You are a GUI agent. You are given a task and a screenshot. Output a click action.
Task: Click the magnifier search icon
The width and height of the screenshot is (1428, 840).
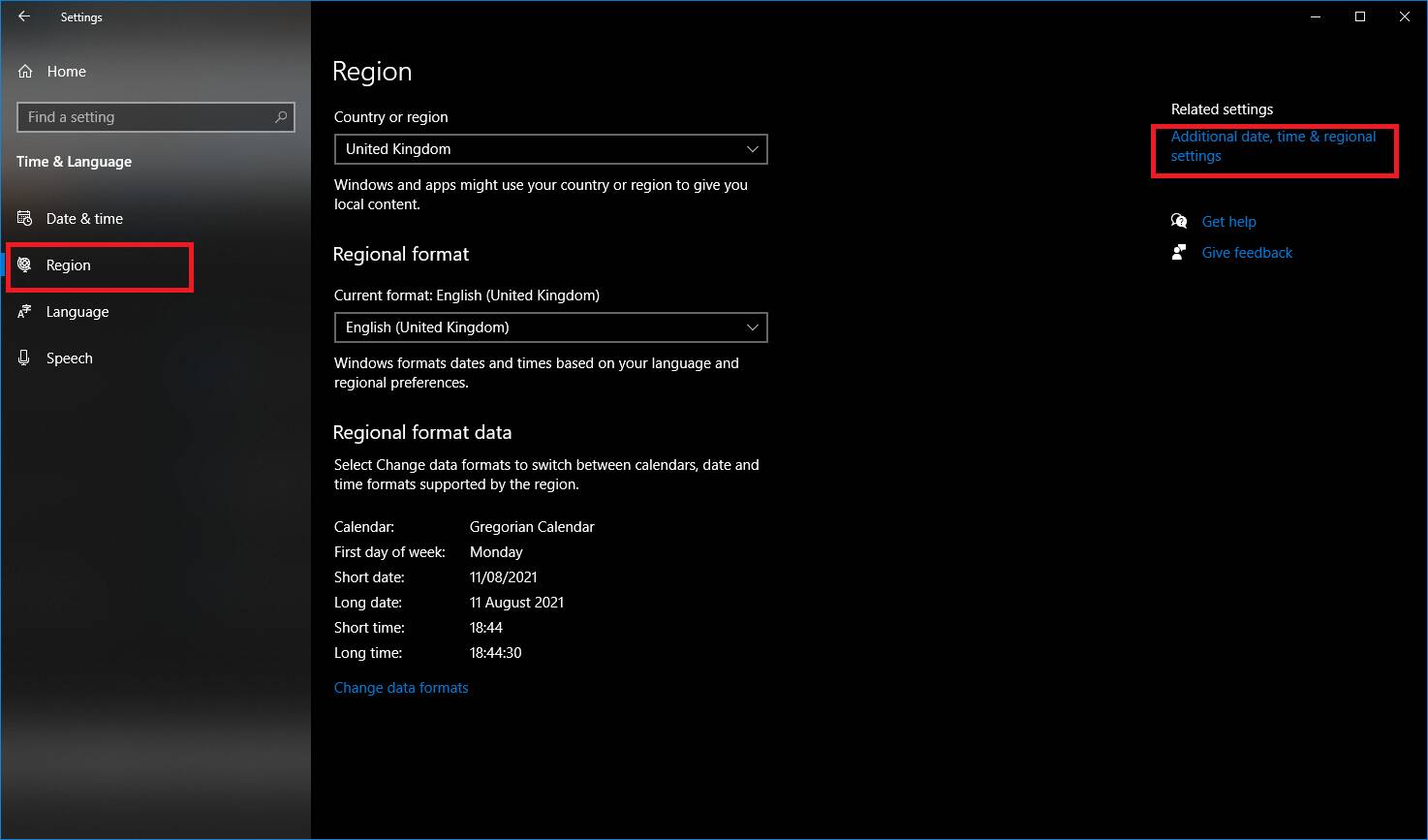tap(281, 117)
